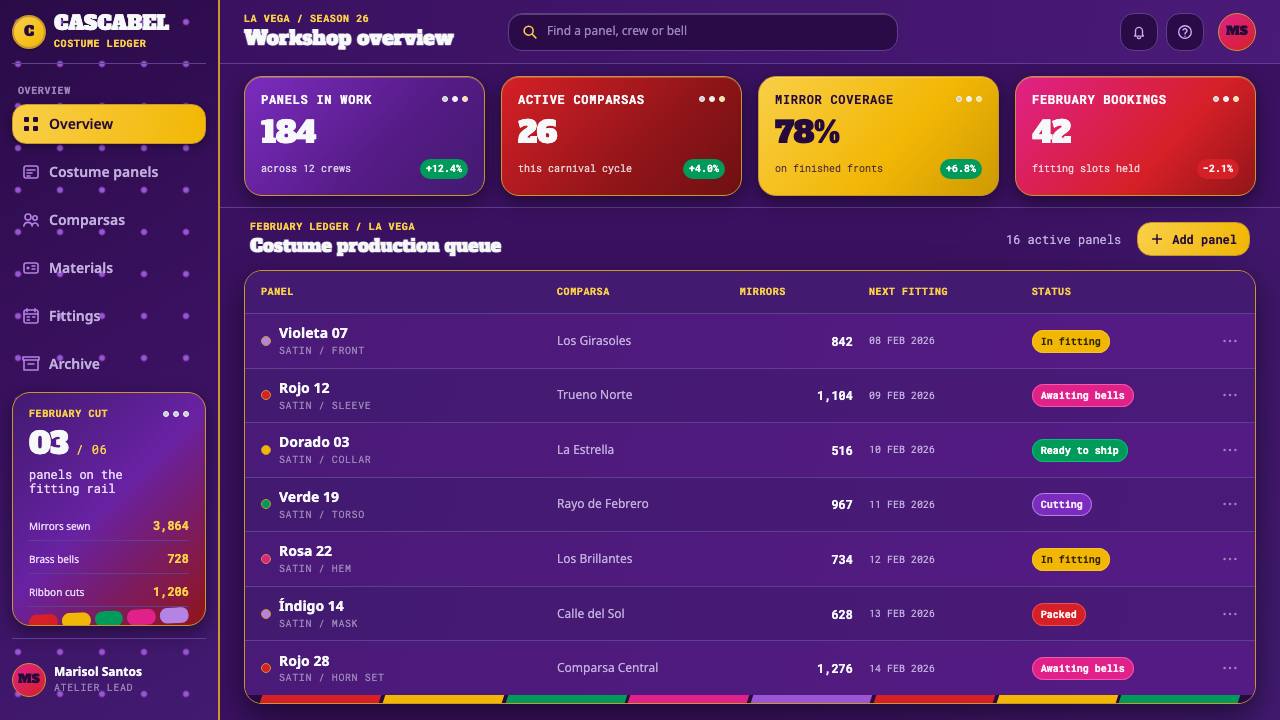The width and height of the screenshot is (1280, 720).
Task: Navigate to Fittings page
Action: [x=109, y=316]
